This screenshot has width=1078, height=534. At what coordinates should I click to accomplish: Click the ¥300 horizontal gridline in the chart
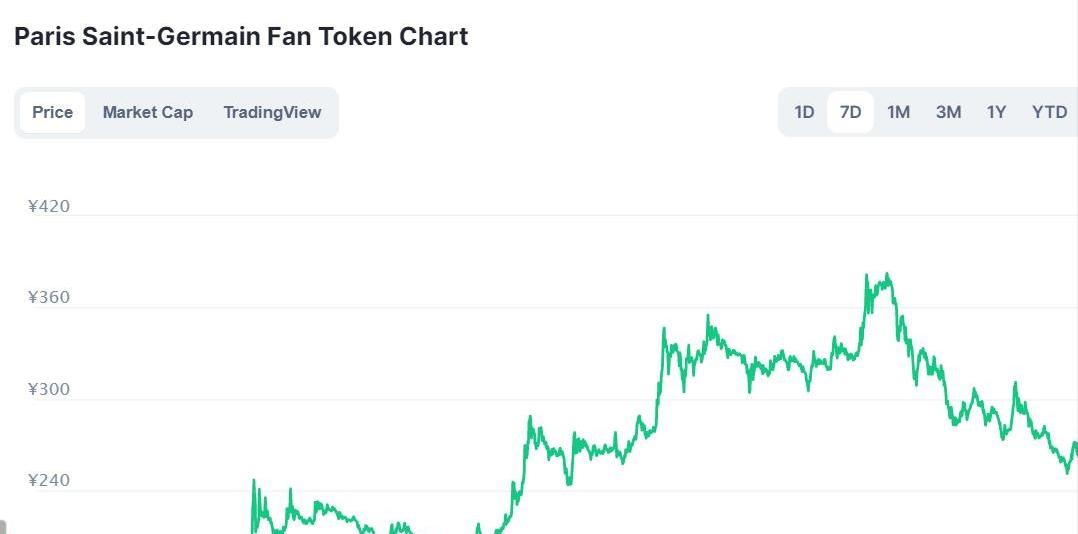pyautogui.click(x=400, y=399)
